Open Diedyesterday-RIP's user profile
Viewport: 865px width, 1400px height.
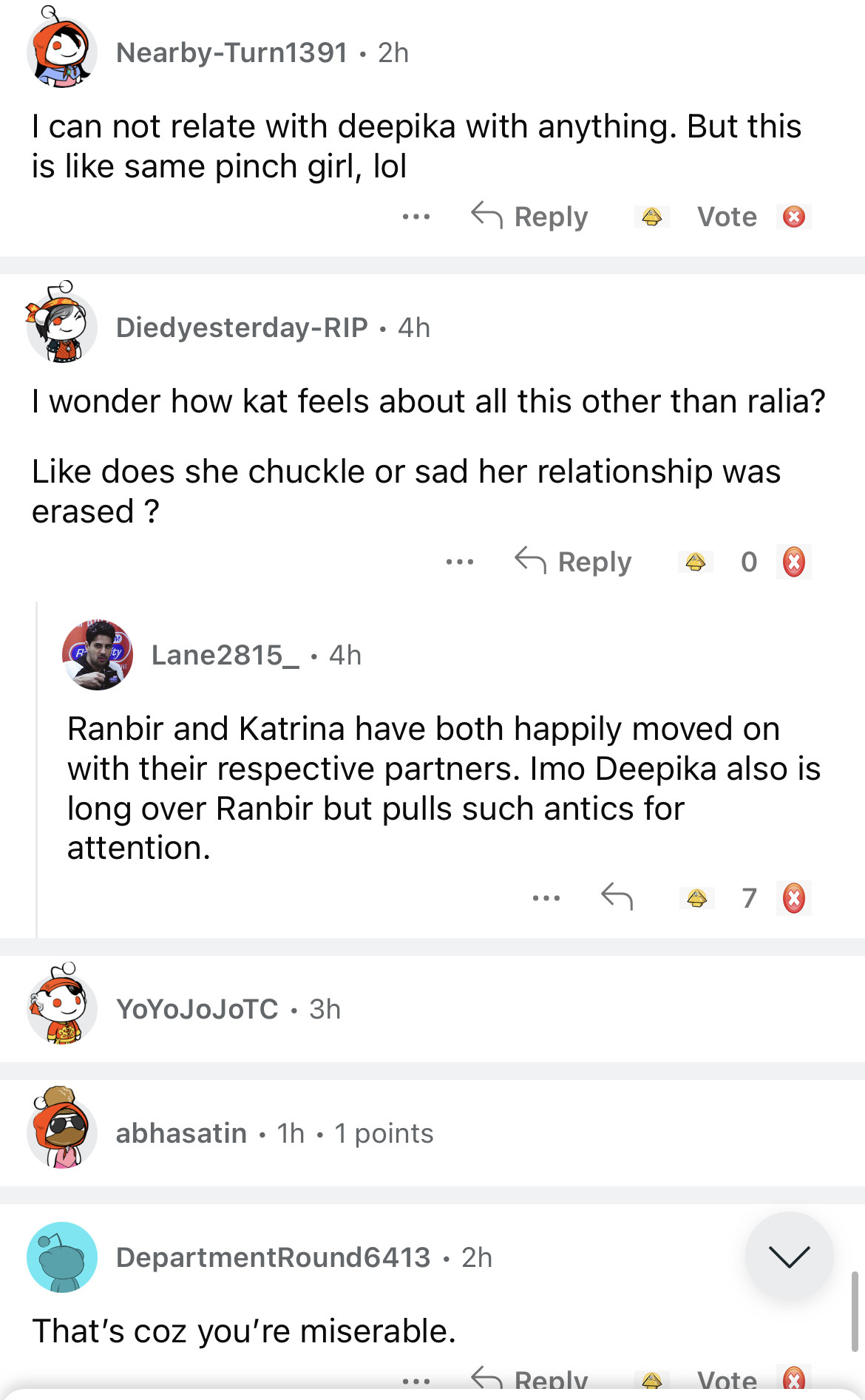coord(242,327)
